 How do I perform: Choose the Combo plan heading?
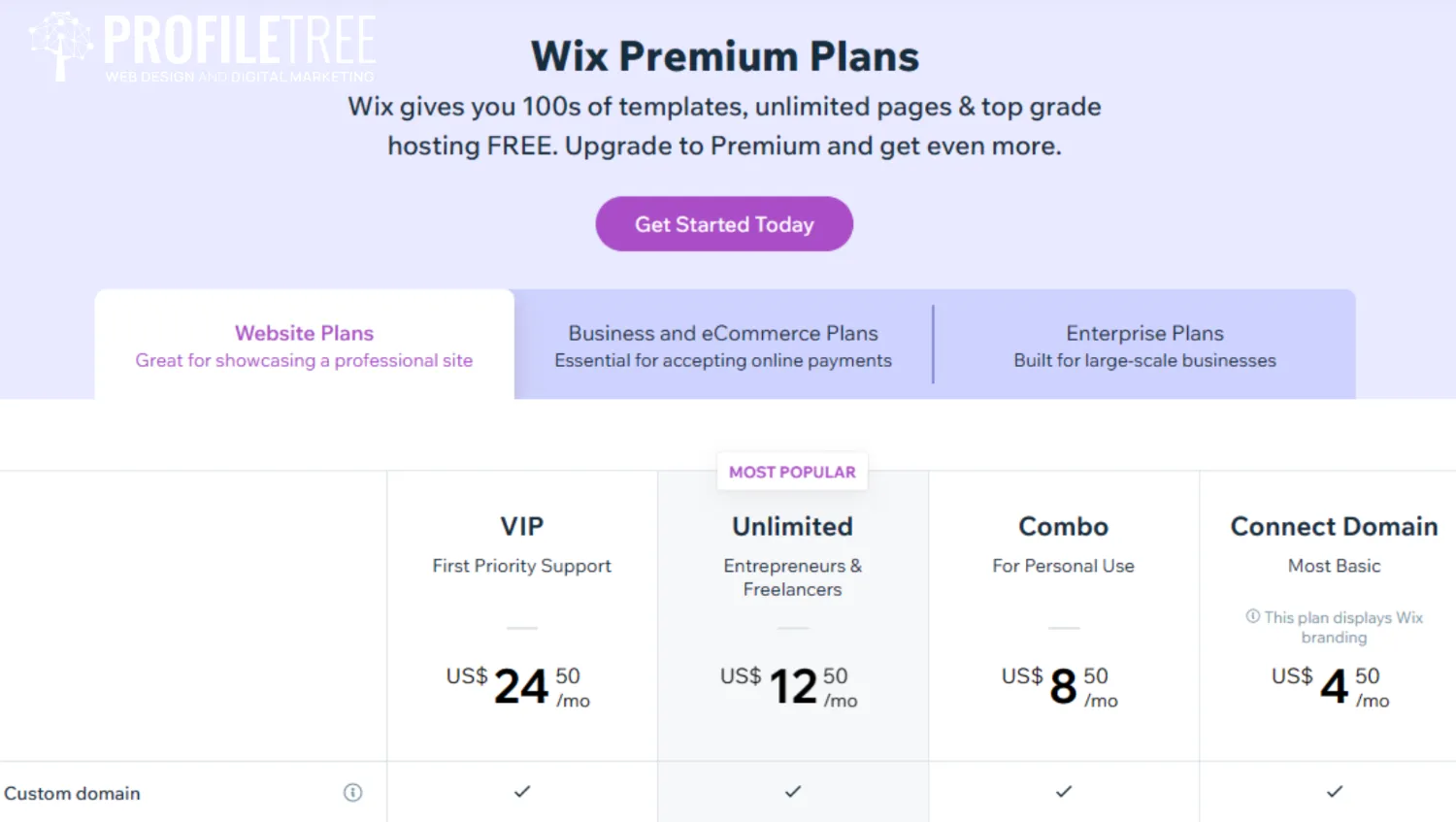[1063, 526]
